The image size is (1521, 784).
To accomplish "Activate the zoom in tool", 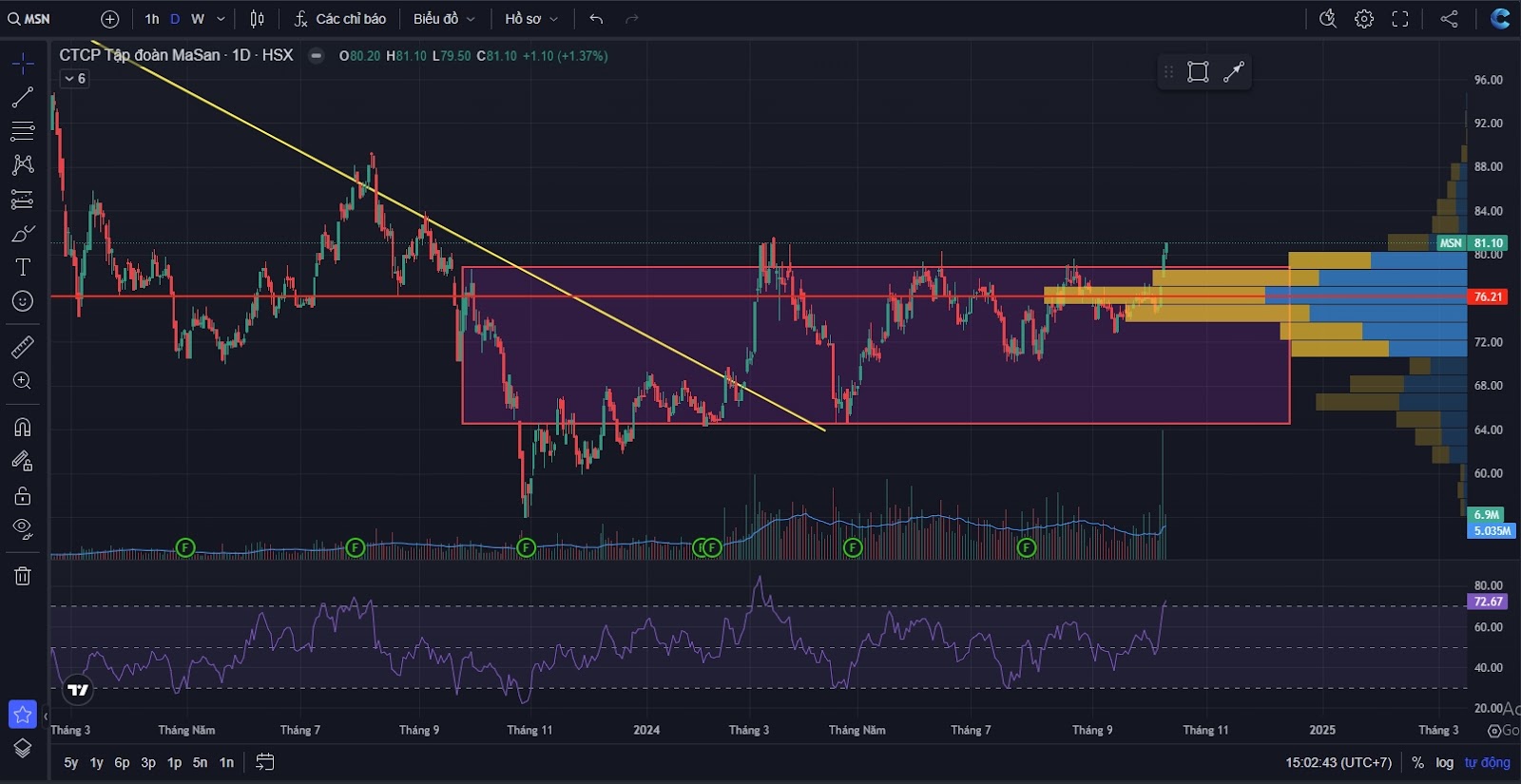I will pos(23,381).
